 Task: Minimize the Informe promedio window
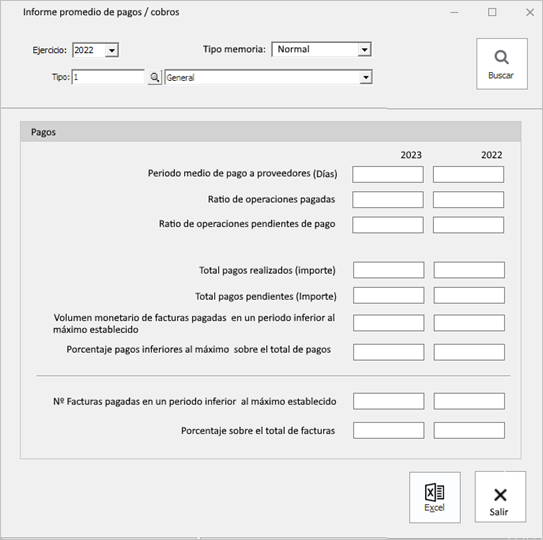(454, 12)
